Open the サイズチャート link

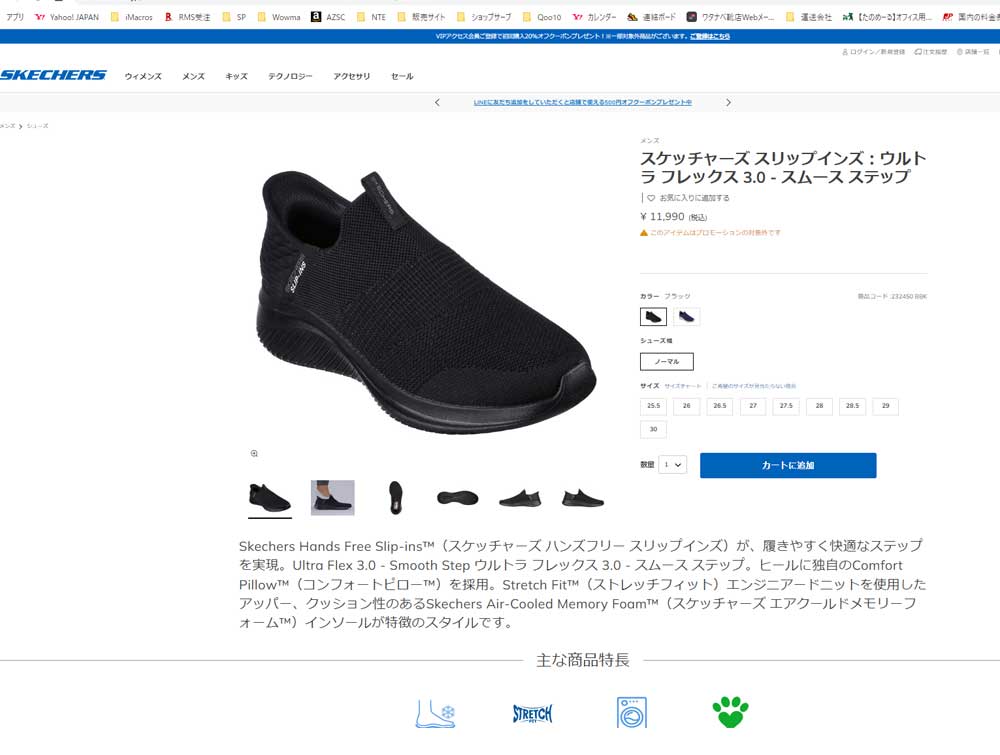click(682, 386)
